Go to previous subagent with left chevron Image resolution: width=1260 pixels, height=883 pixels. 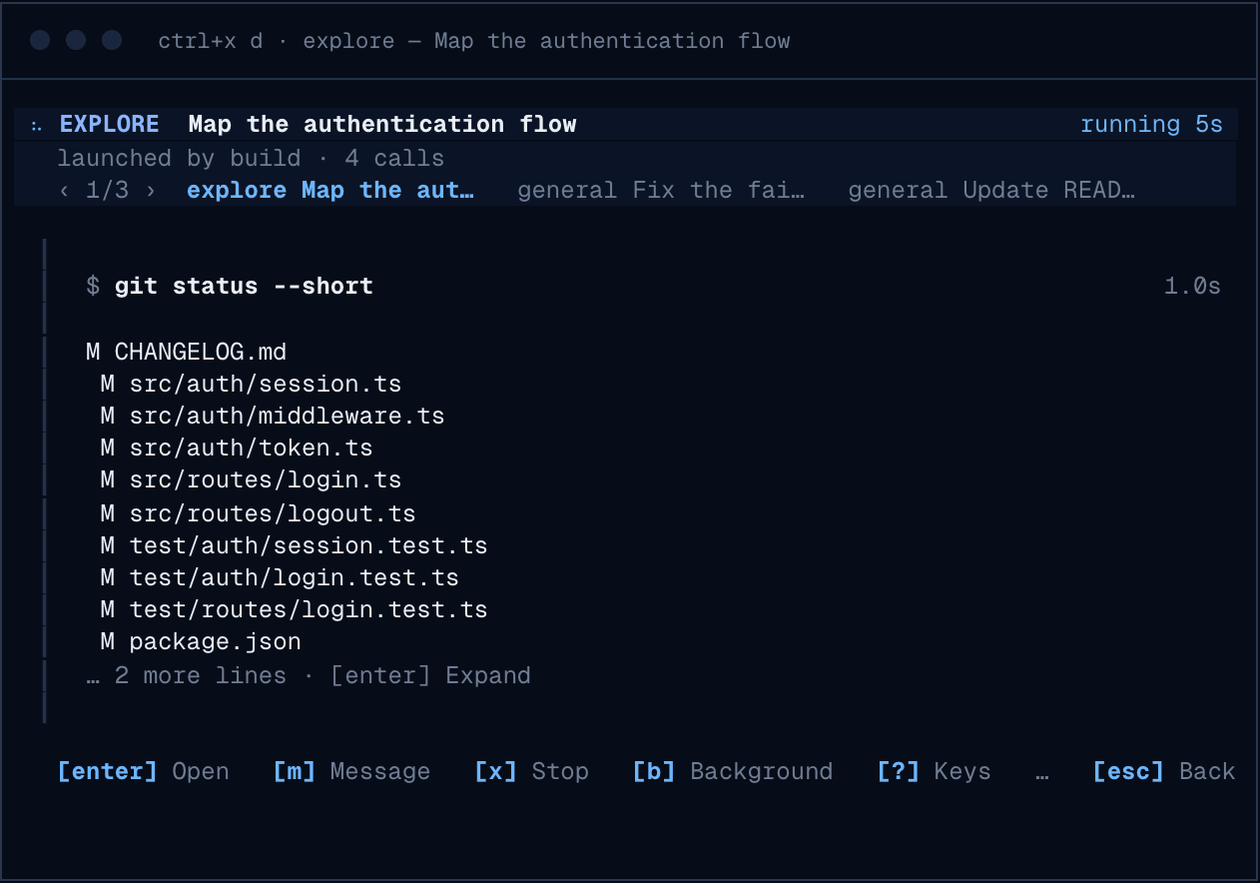point(64,190)
